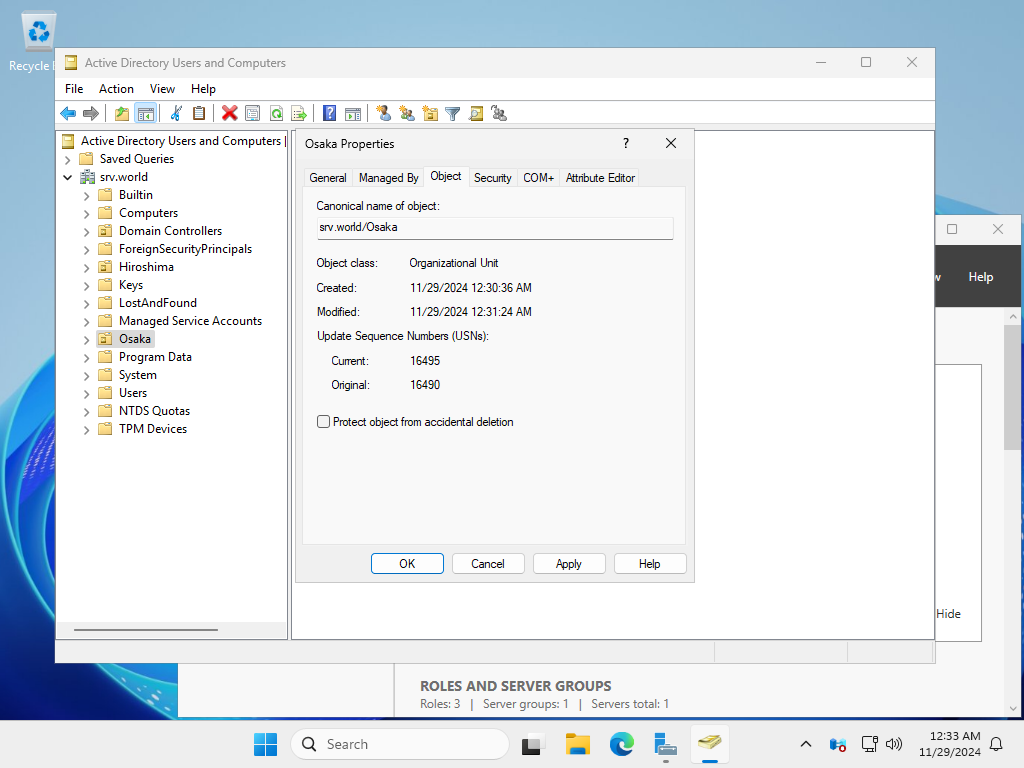Open File Explorer from the taskbar
Image resolution: width=1024 pixels, height=768 pixels.
pos(577,744)
